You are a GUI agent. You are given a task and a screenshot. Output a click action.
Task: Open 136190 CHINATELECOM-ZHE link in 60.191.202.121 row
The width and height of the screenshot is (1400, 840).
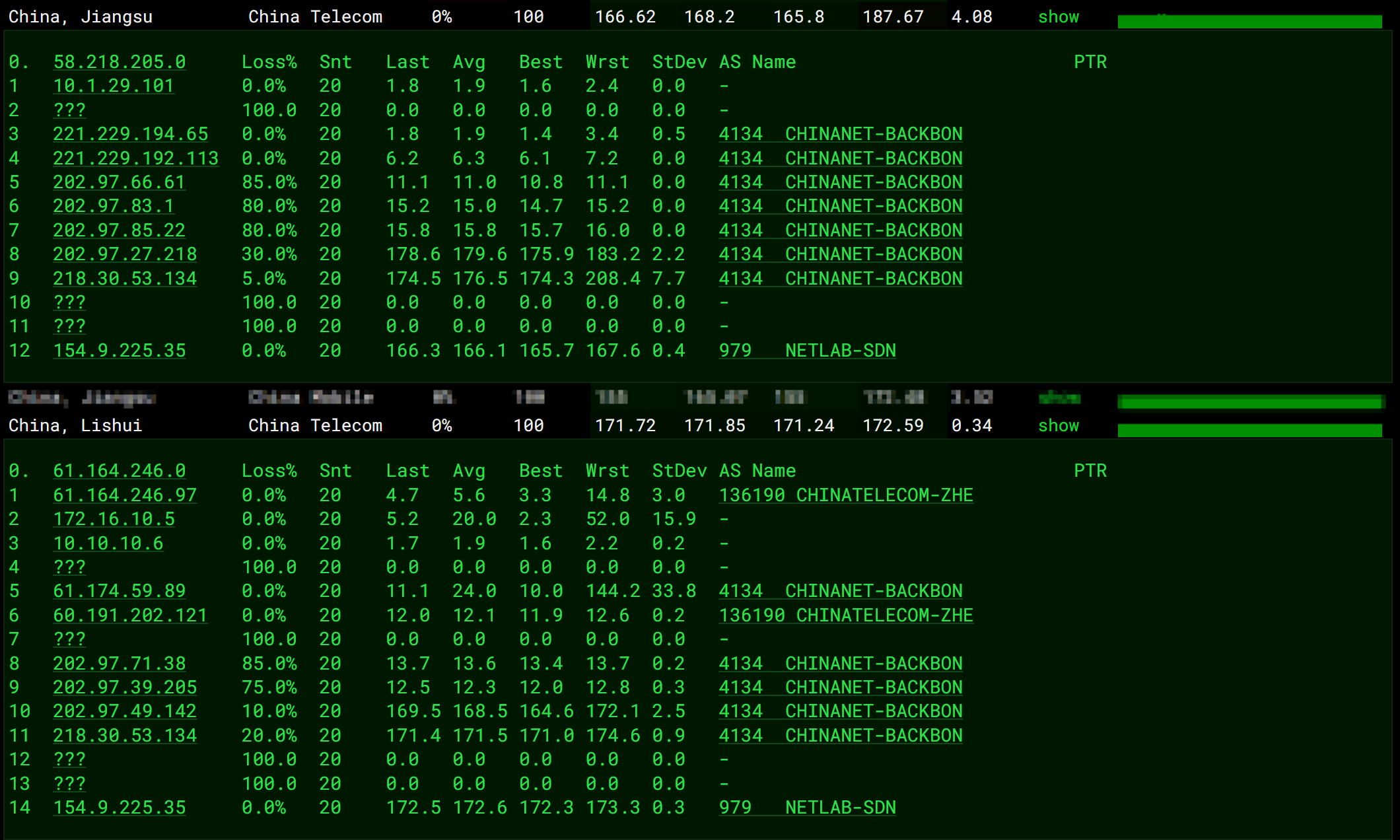point(846,615)
